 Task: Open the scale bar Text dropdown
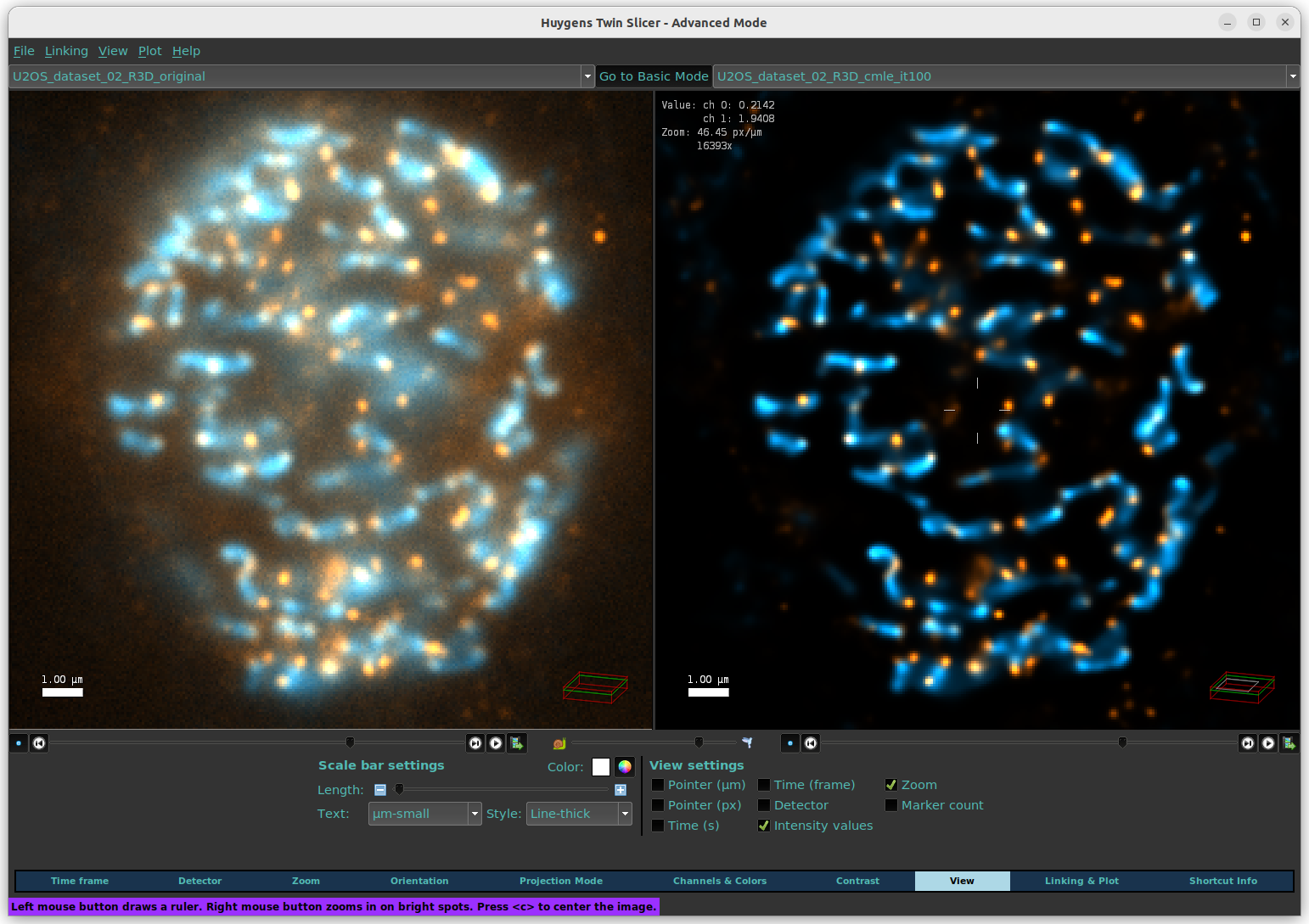(424, 814)
